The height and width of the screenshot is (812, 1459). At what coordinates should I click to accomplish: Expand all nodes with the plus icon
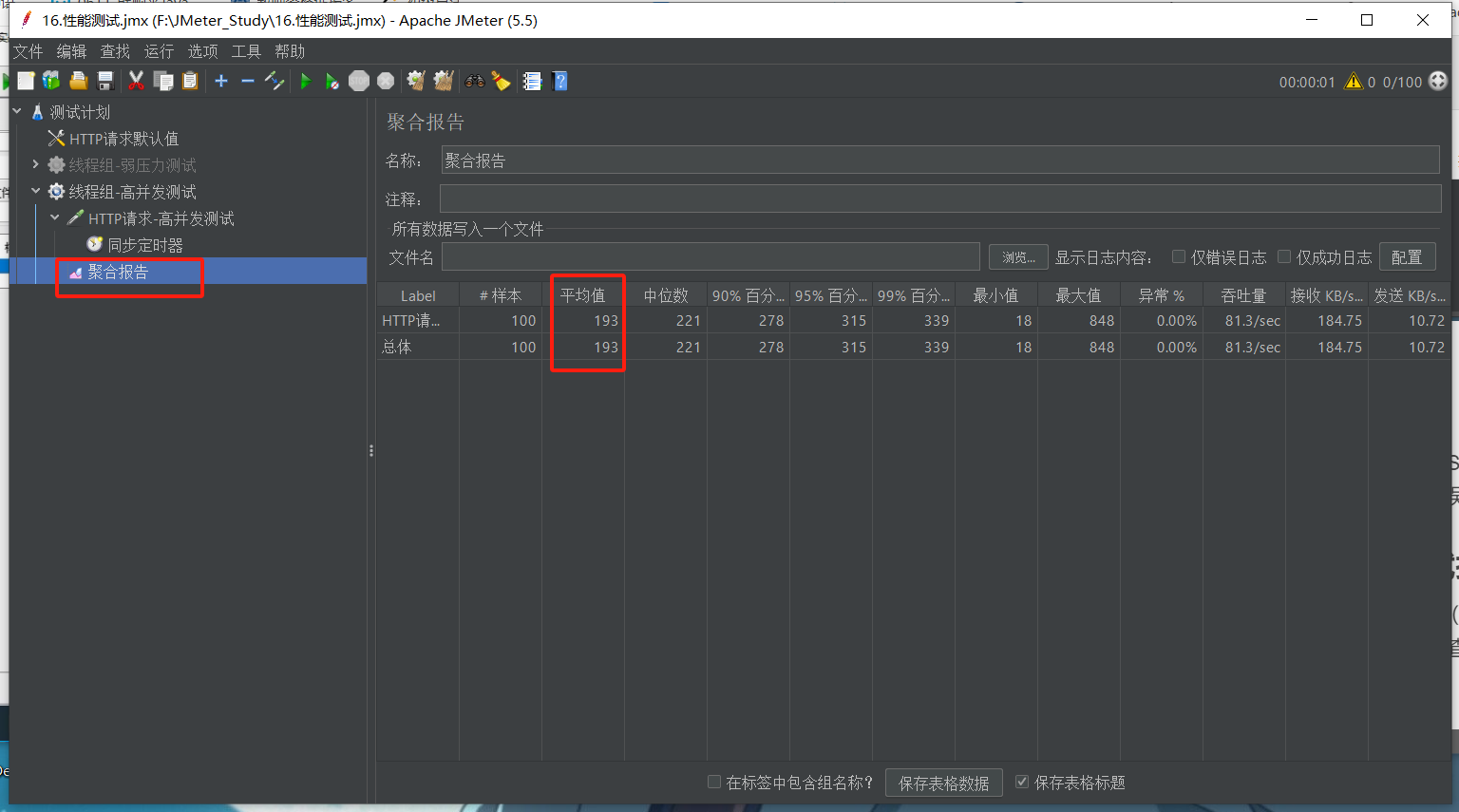tap(221, 81)
